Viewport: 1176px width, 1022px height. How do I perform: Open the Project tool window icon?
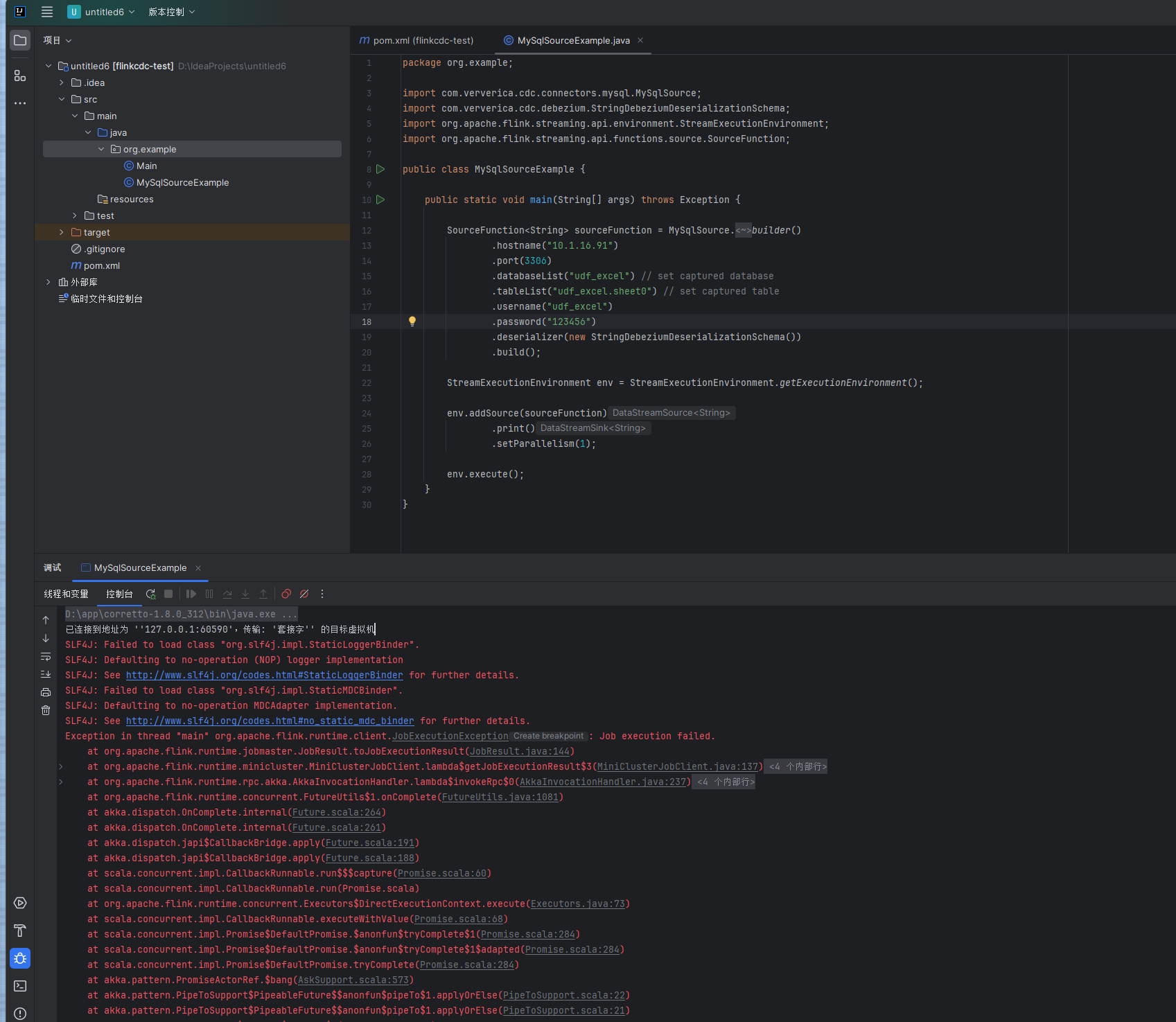[x=20, y=40]
